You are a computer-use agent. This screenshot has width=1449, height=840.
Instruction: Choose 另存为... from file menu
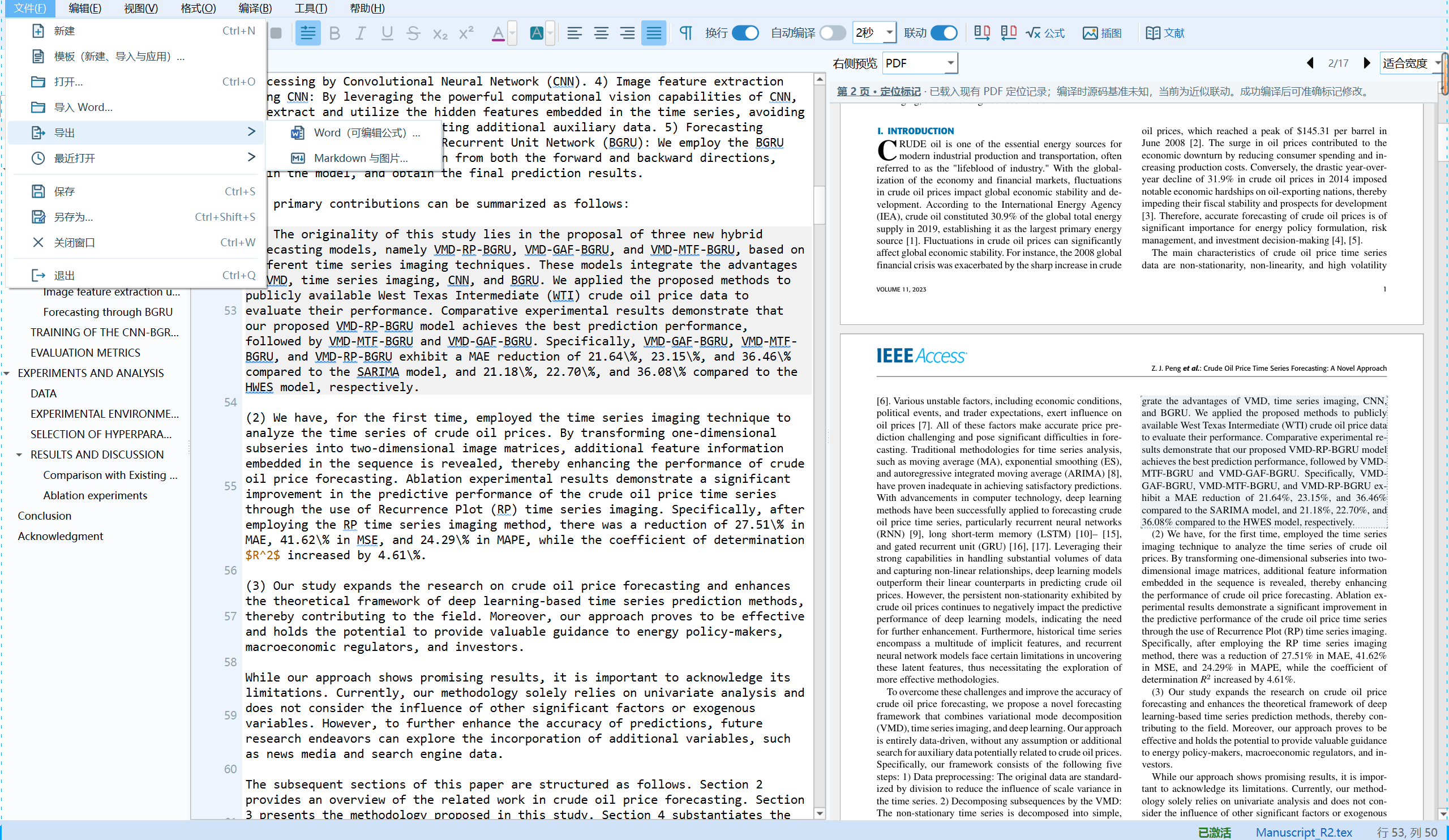(136, 217)
